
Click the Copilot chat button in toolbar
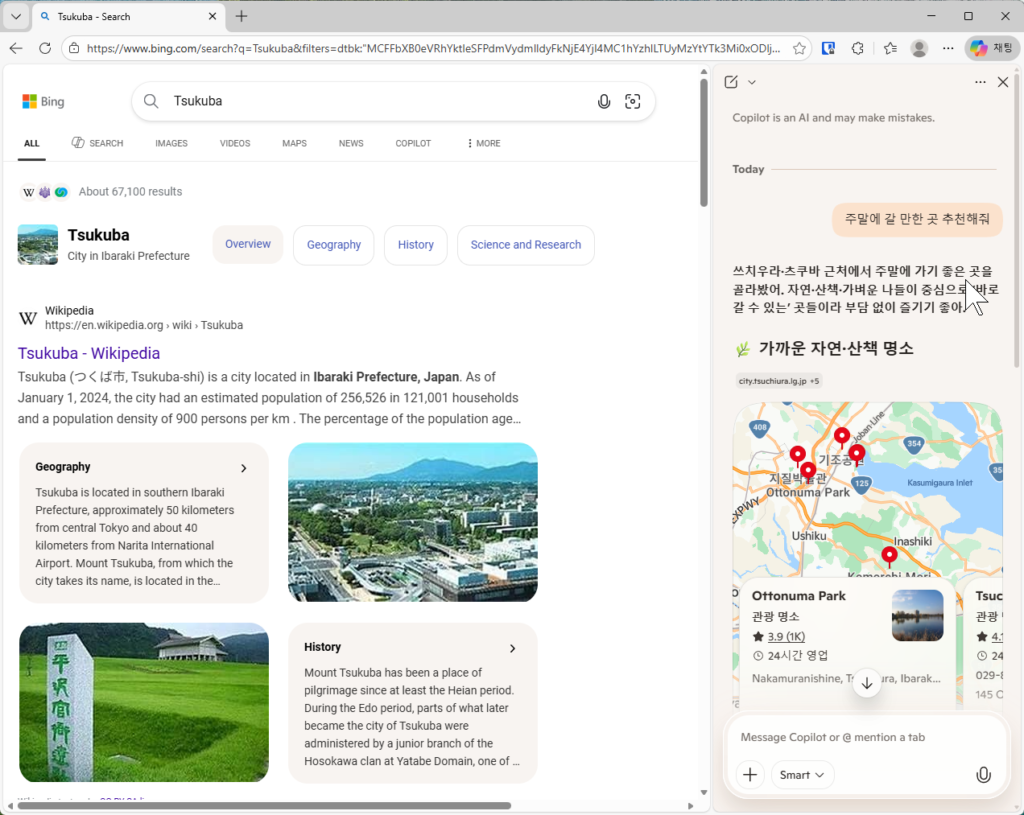point(990,48)
